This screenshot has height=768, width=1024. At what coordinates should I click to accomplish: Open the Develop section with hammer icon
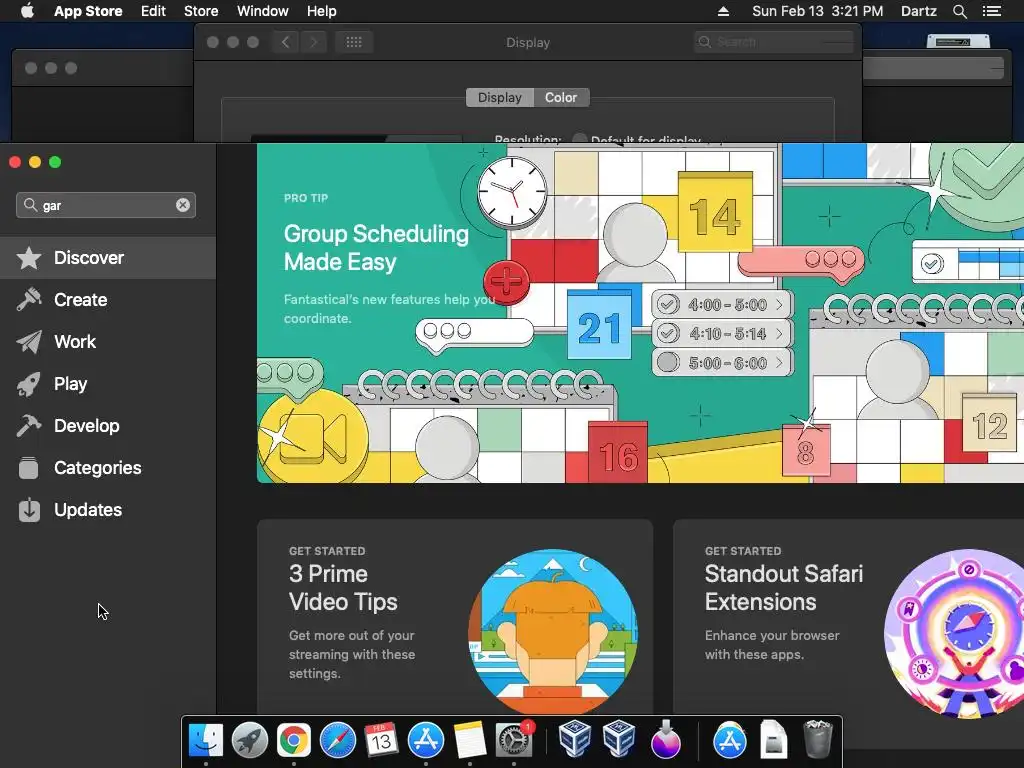point(108,426)
